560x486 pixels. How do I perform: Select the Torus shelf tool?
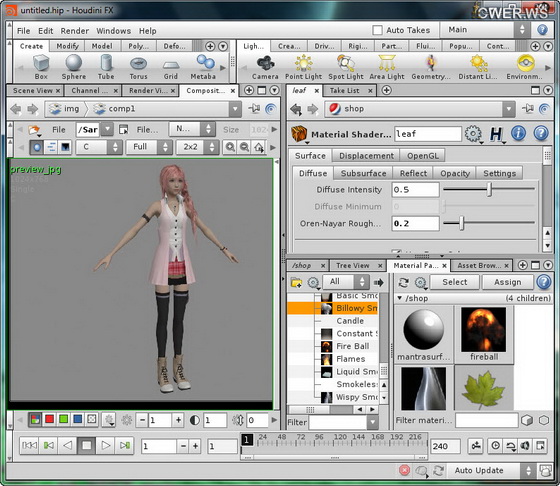138,67
